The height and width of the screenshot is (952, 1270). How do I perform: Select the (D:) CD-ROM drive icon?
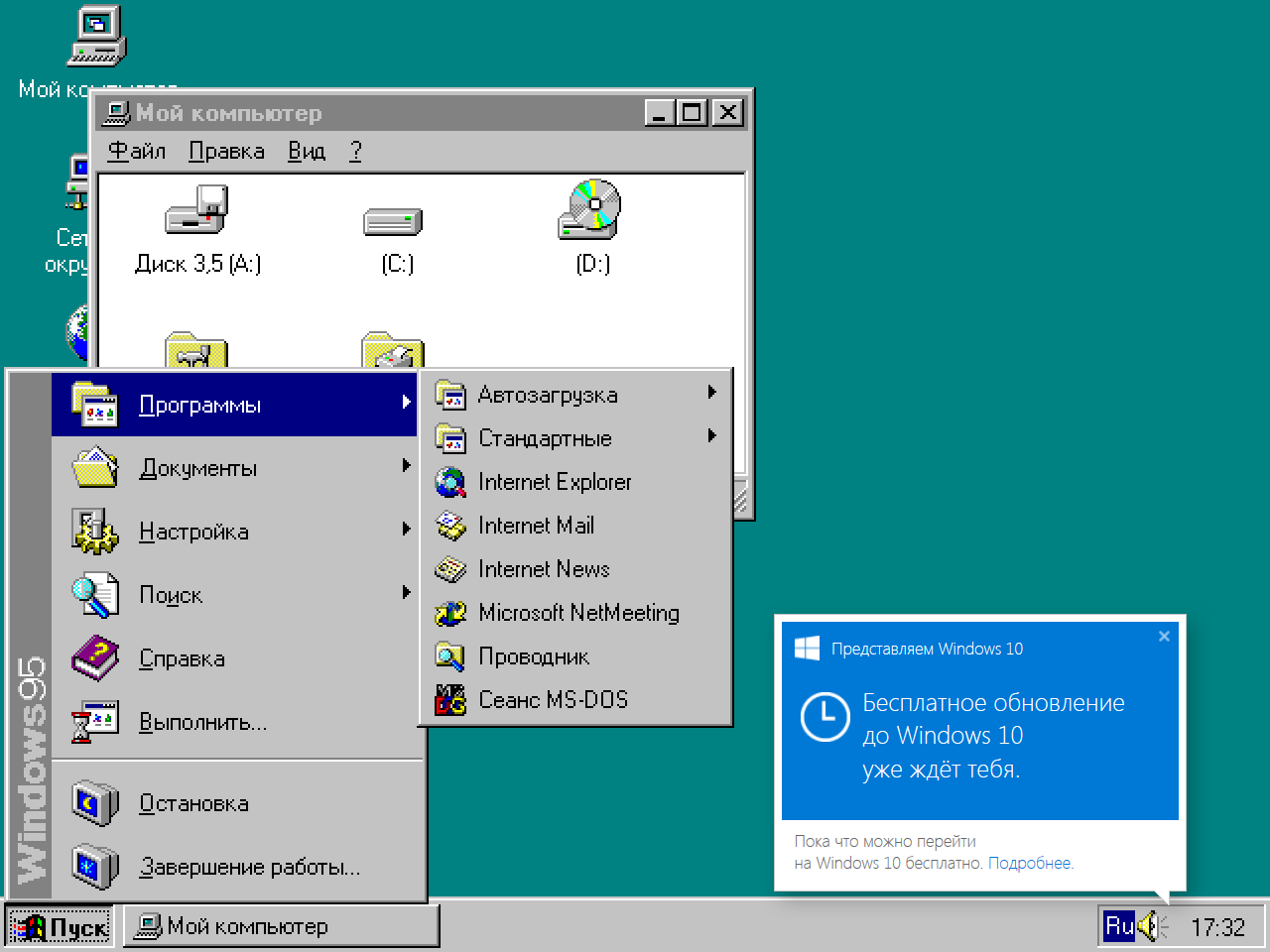(x=590, y=209)
